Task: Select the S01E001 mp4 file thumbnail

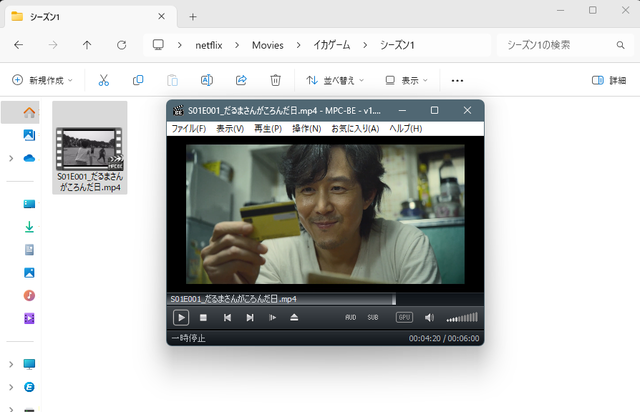Action: pyautogui.click(x=89, y=149)
